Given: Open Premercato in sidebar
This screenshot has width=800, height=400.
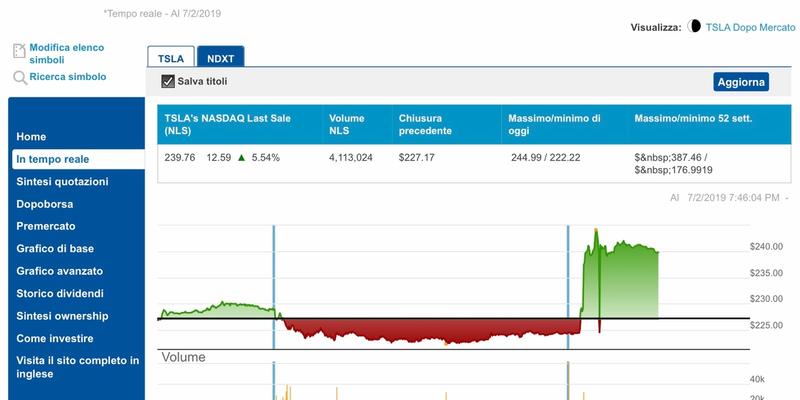Looking at the screenshot, I should coord(46,226).
